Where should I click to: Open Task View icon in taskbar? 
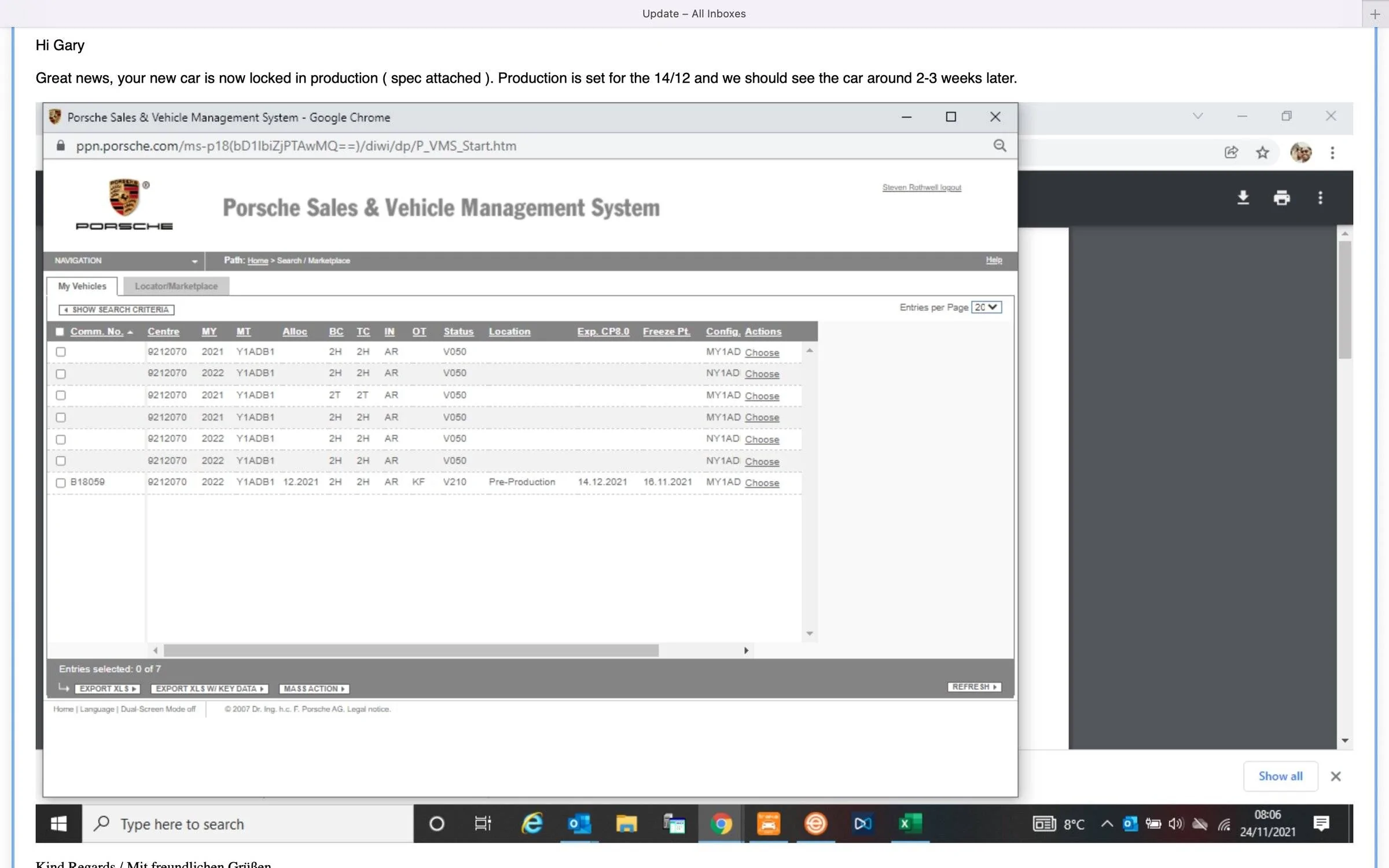coord(483,823)
